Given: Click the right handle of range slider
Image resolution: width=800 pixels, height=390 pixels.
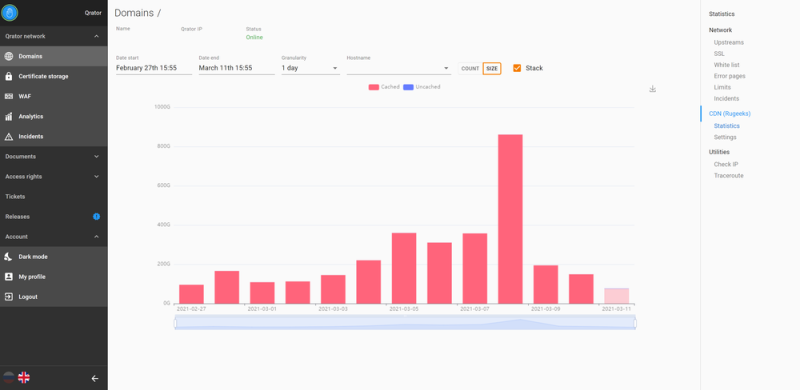Looking at the screenshot, I should (x=635, y=323).
